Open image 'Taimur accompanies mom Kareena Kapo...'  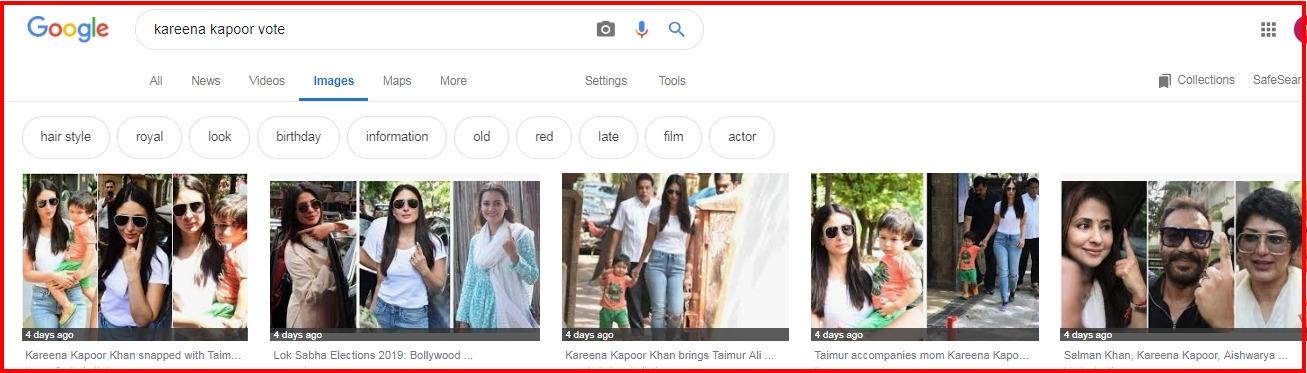pyautogui.click(x=925, y=258)
